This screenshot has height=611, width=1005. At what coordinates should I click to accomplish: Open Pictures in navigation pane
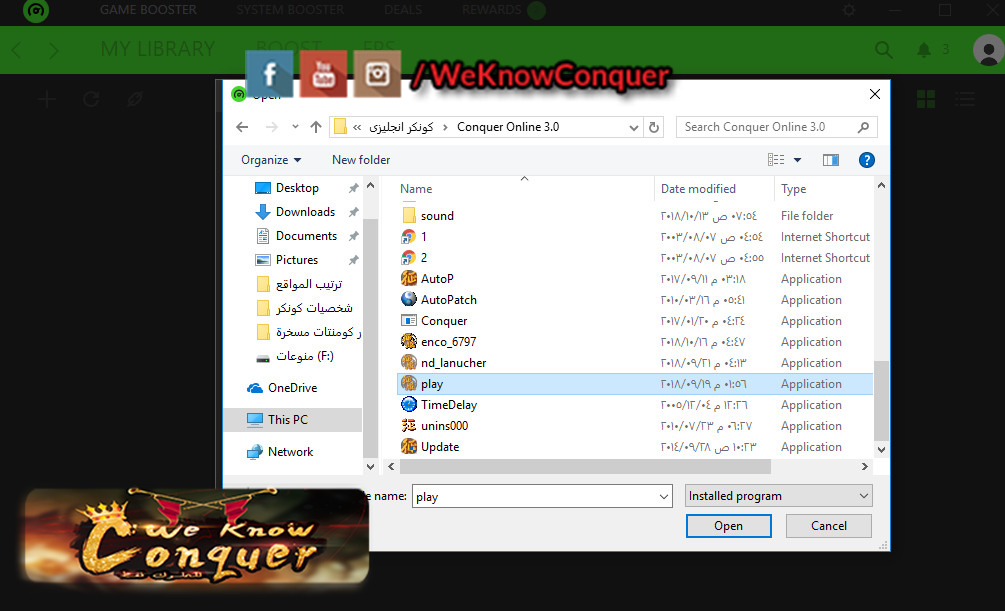tap(296, 260)
